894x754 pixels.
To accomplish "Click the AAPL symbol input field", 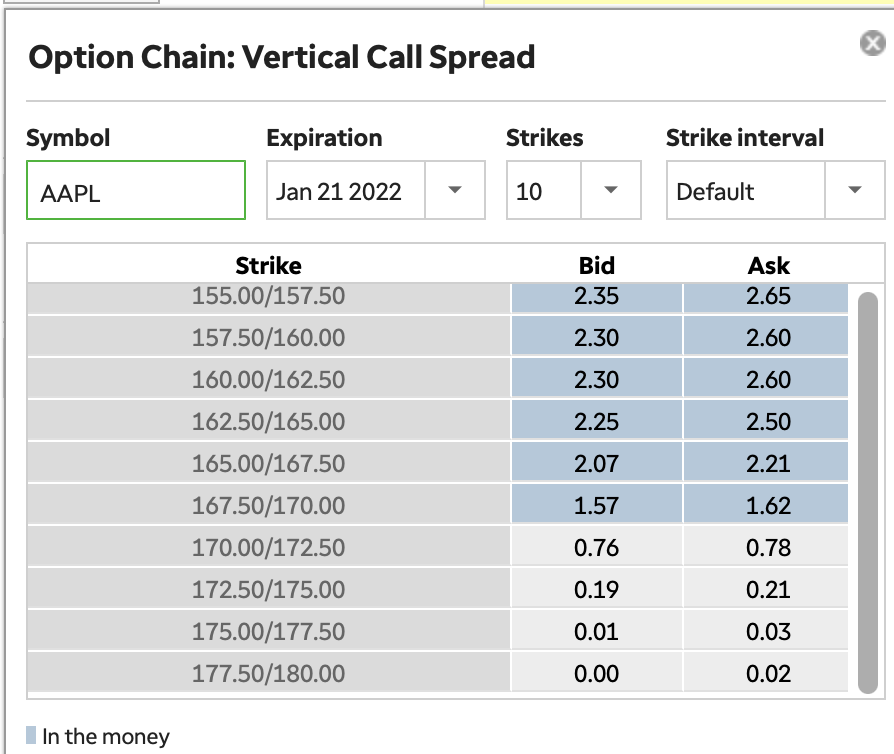I will tap(136, 190).
